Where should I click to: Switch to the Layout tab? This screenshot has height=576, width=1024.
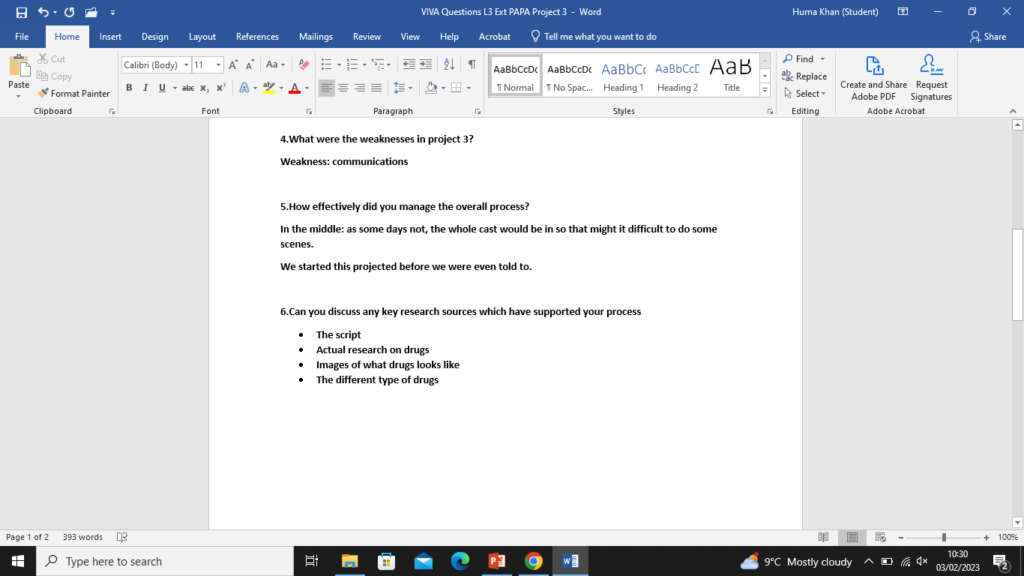coord(202,36)
